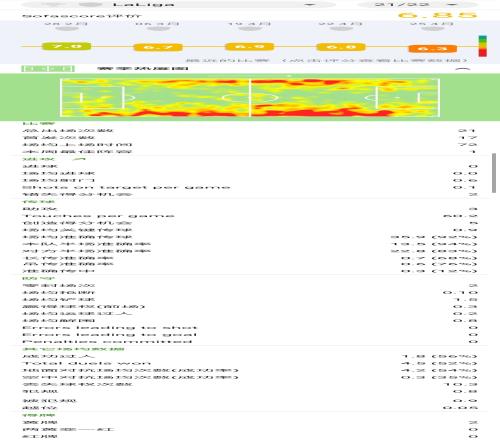Click the 'Penalties committed' row
This screenshot has height=440, width=500.
pyautogui.click(x=250, y=342)
